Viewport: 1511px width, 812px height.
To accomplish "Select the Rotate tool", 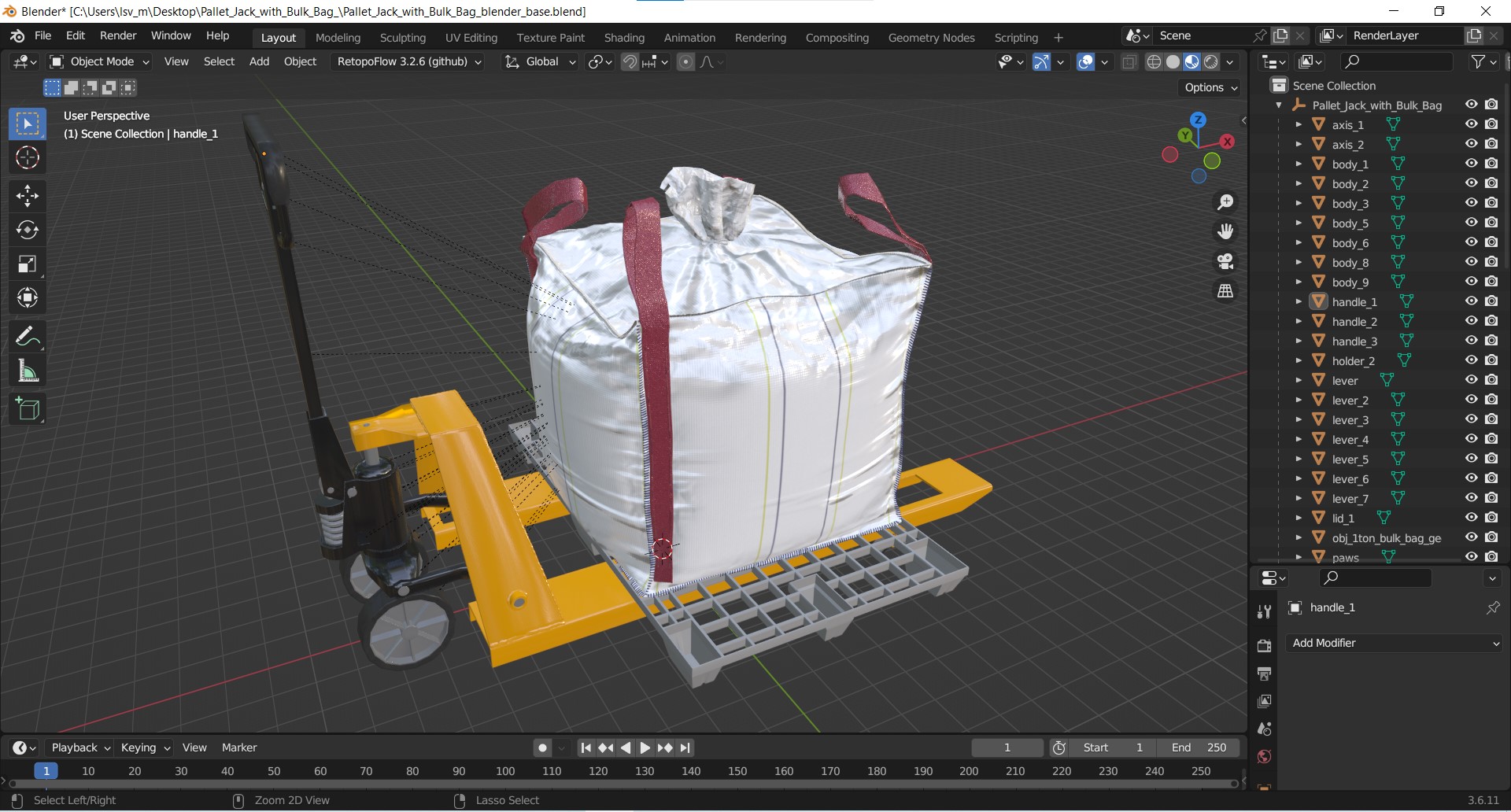I will coord(28,230).
